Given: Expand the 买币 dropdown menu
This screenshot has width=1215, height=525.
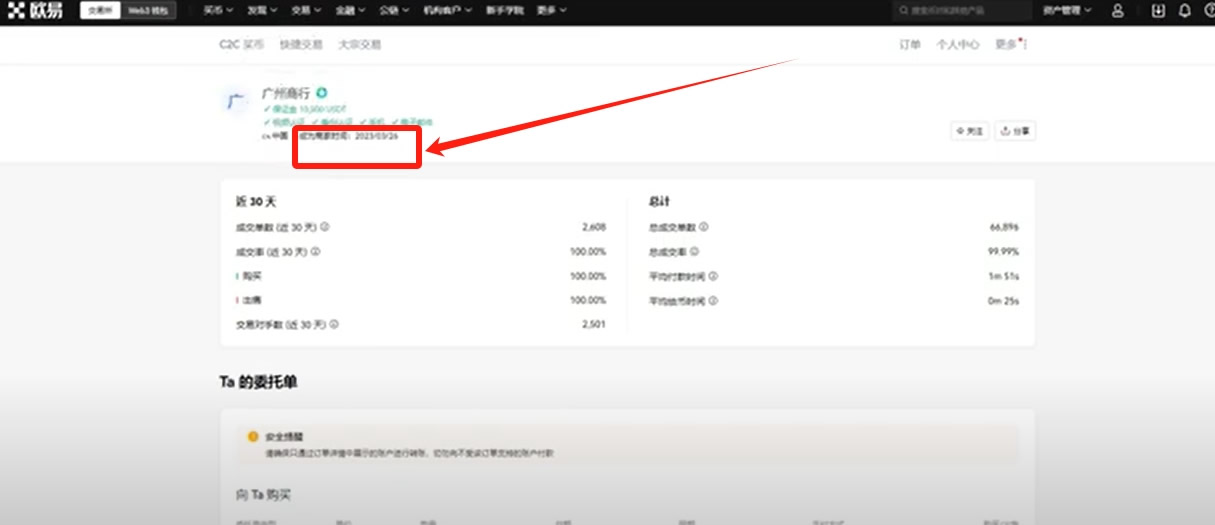Looking at the screenshot, I should [x=217, y=11].
